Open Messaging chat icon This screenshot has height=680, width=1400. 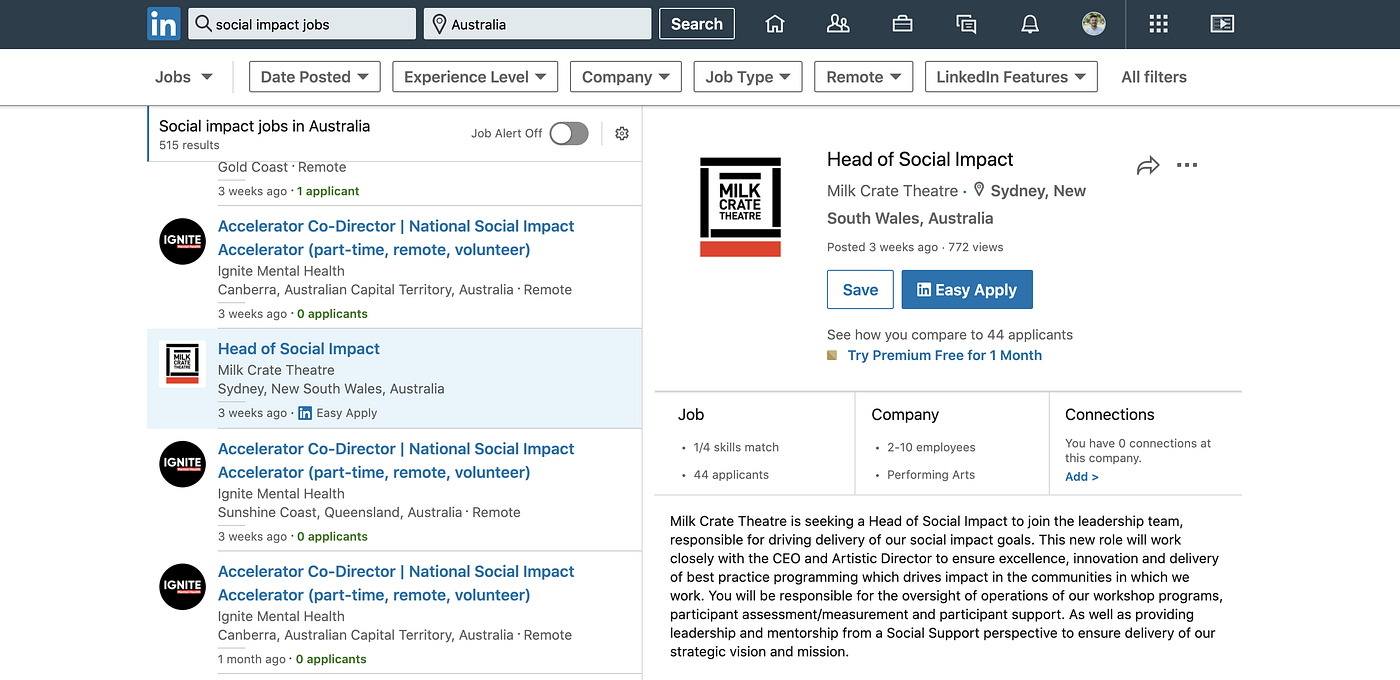click(966, 24)
